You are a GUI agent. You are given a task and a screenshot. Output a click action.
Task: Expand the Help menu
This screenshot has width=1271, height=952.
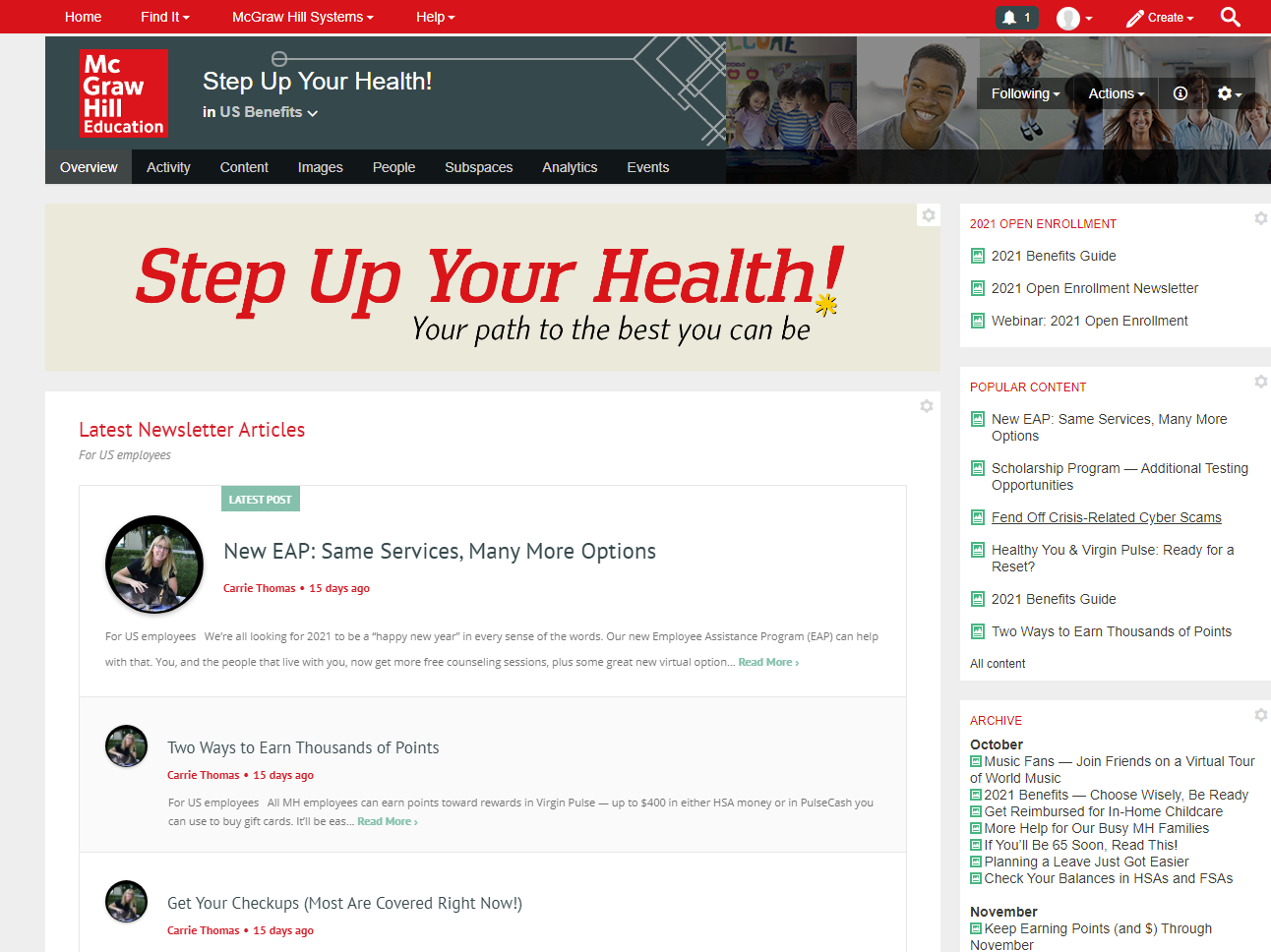(x=436, y=17)
